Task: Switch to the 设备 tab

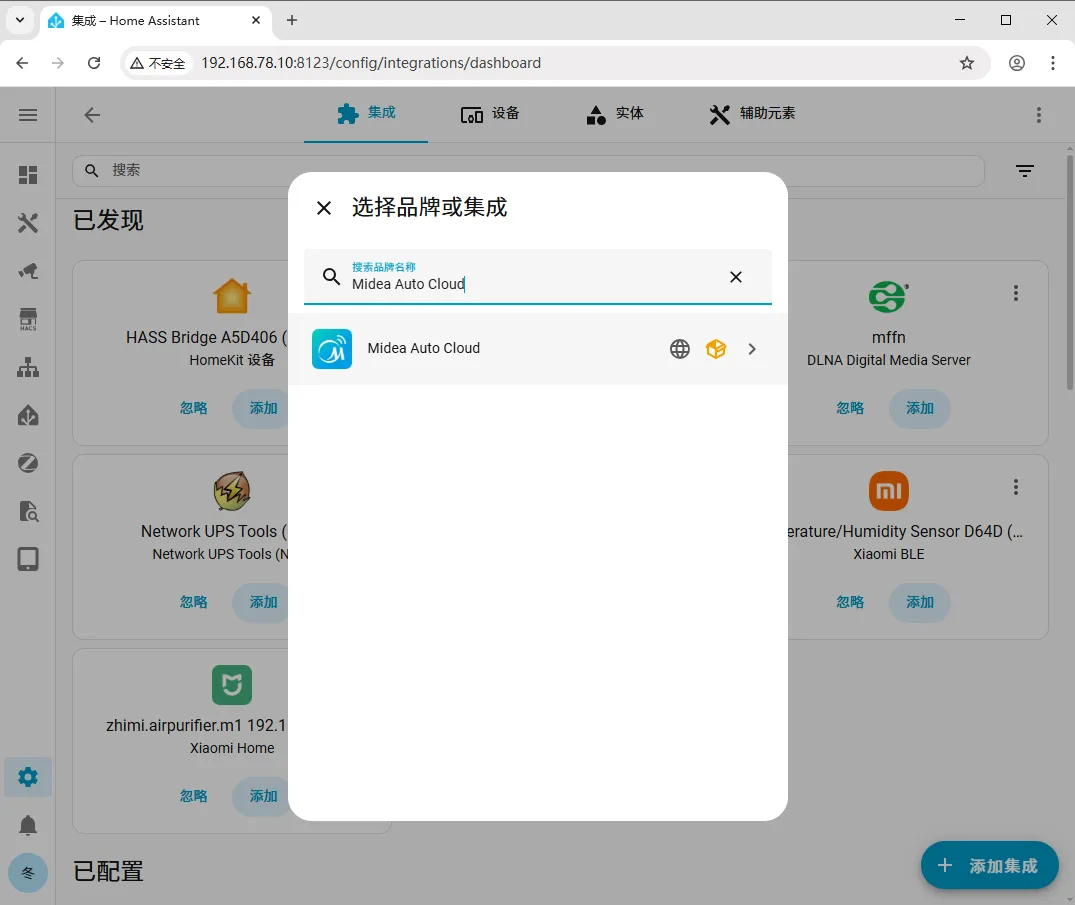Action: point(490,114)
